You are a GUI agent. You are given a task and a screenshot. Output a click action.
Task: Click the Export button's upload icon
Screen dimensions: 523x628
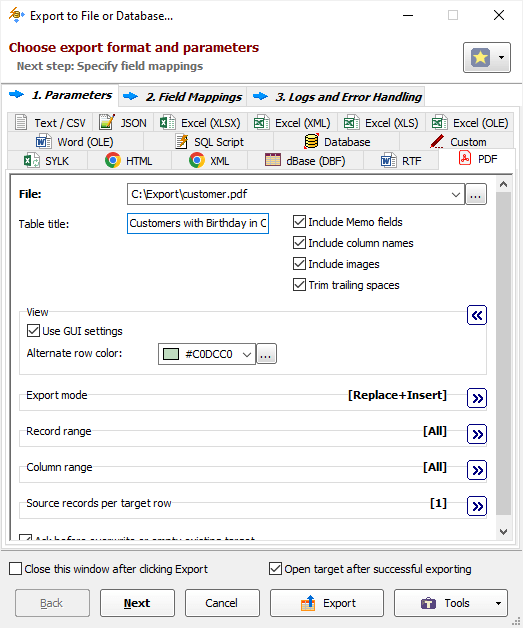tap(308, 603)
